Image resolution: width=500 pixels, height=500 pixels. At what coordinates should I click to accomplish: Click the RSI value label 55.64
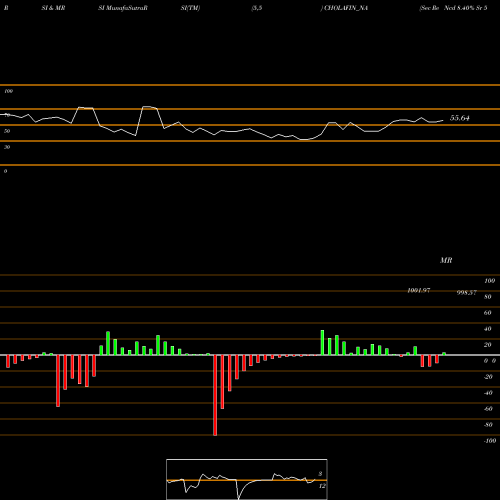pyautogui.click(x=460, y=118)
